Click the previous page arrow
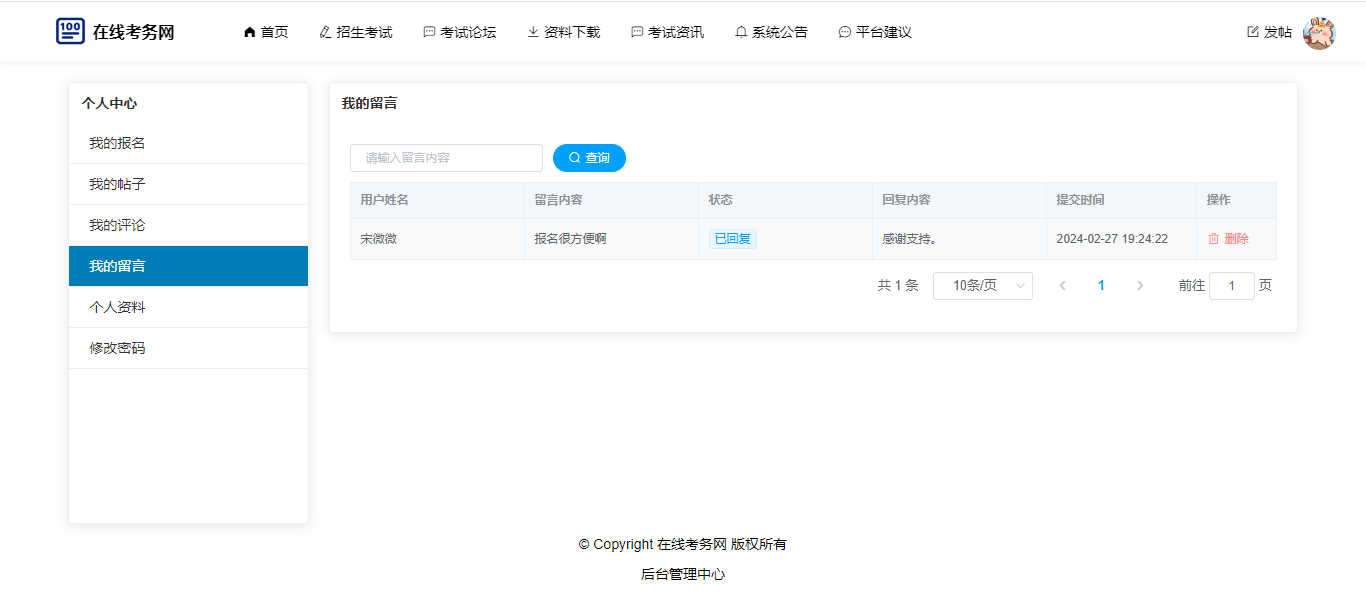The width and height of the screenshot is (1366, 609). point(1062,286)
